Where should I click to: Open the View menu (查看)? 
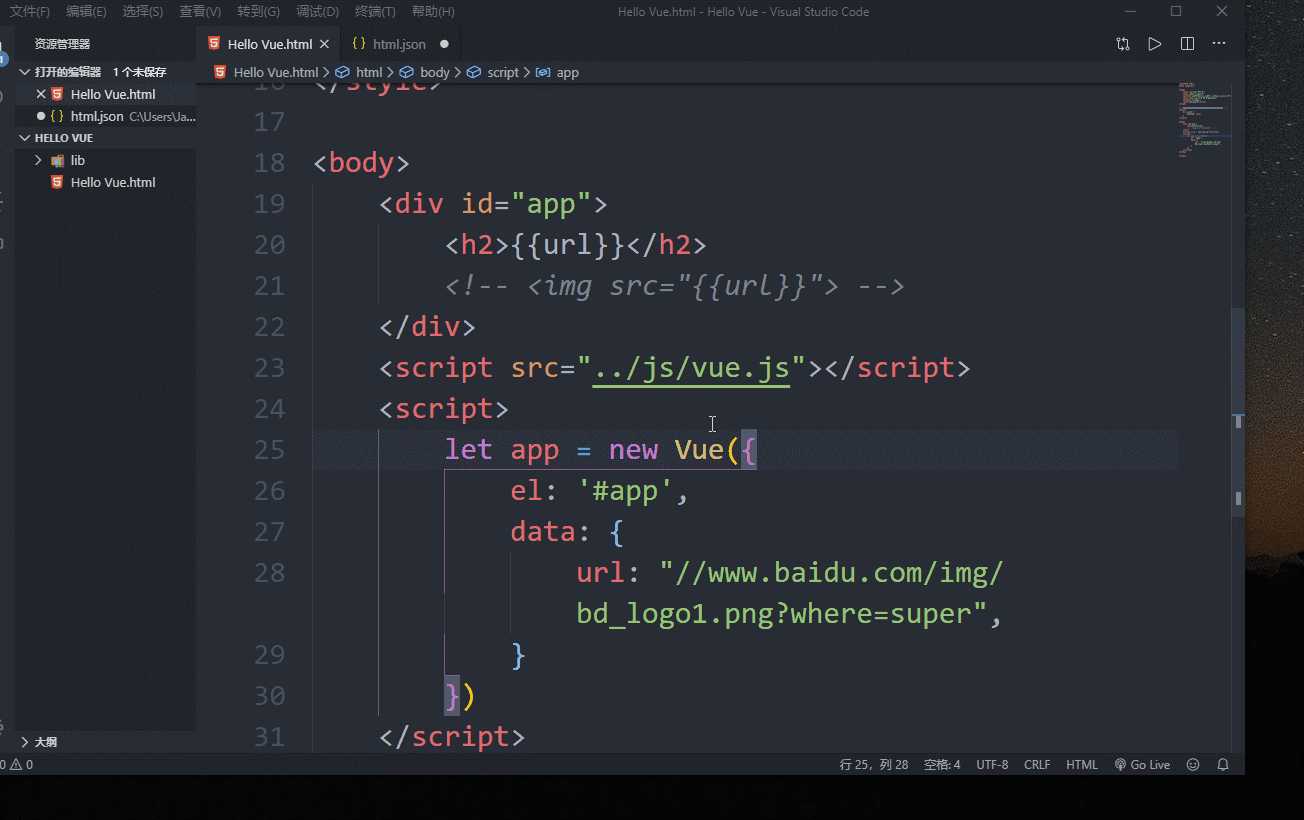point(200,12)
